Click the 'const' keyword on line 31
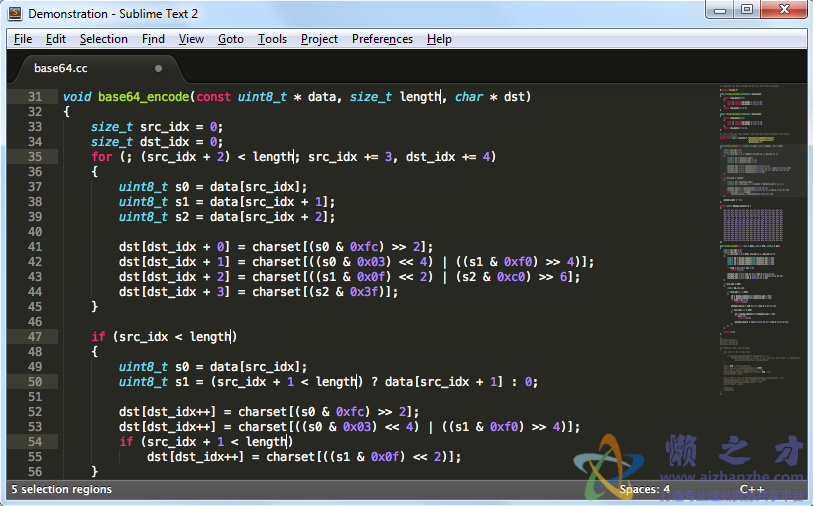 point(214,97)
